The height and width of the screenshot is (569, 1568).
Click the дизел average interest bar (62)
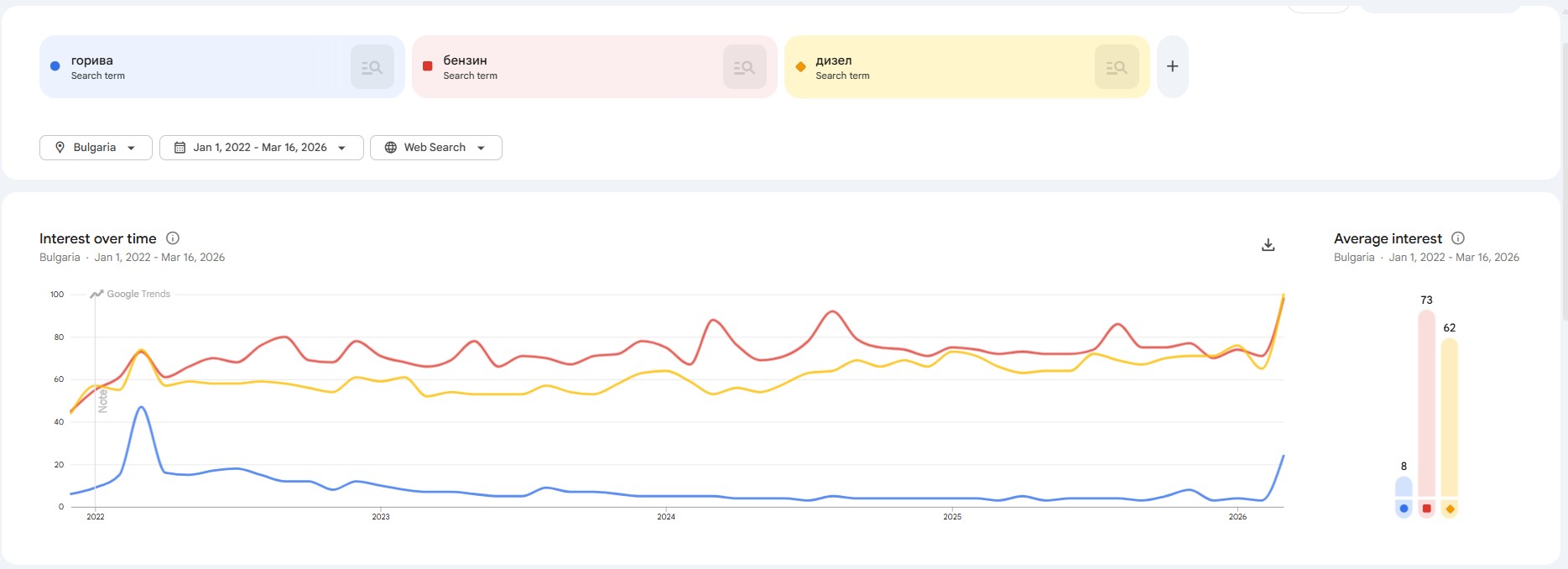coord(1449,417)
